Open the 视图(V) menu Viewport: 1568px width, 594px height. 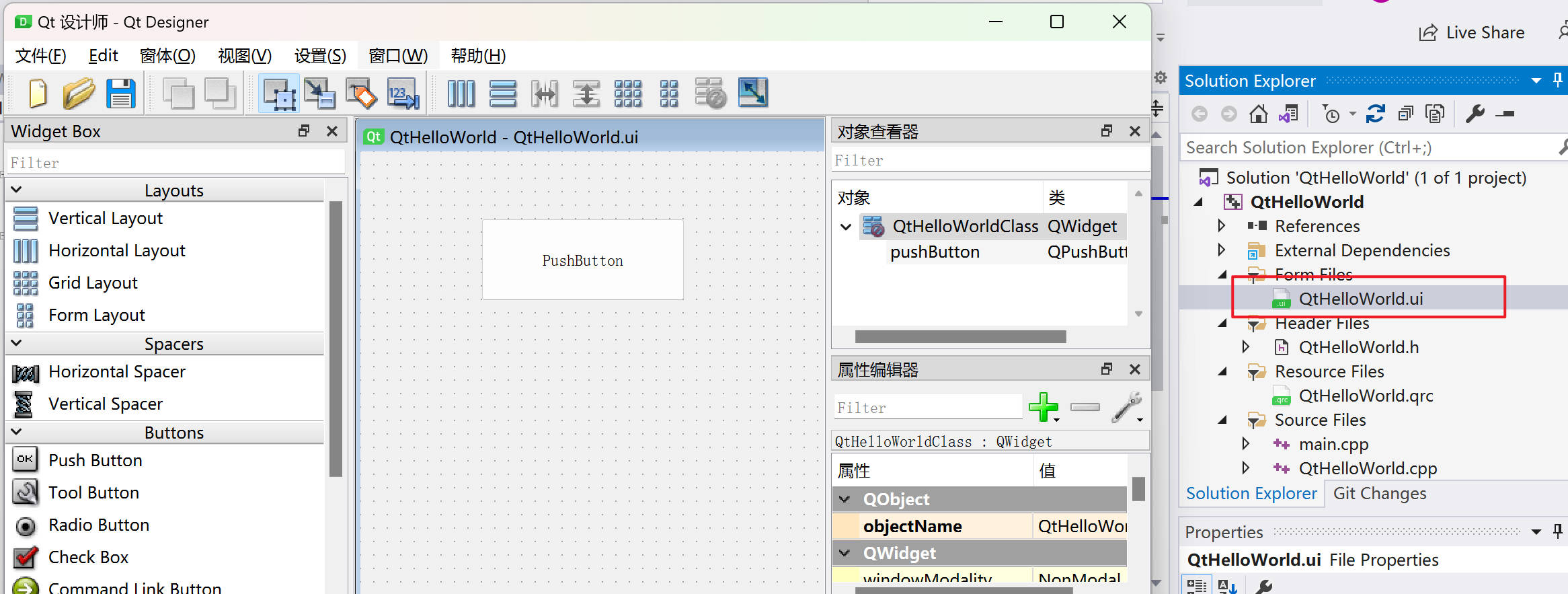click(245, 55)
